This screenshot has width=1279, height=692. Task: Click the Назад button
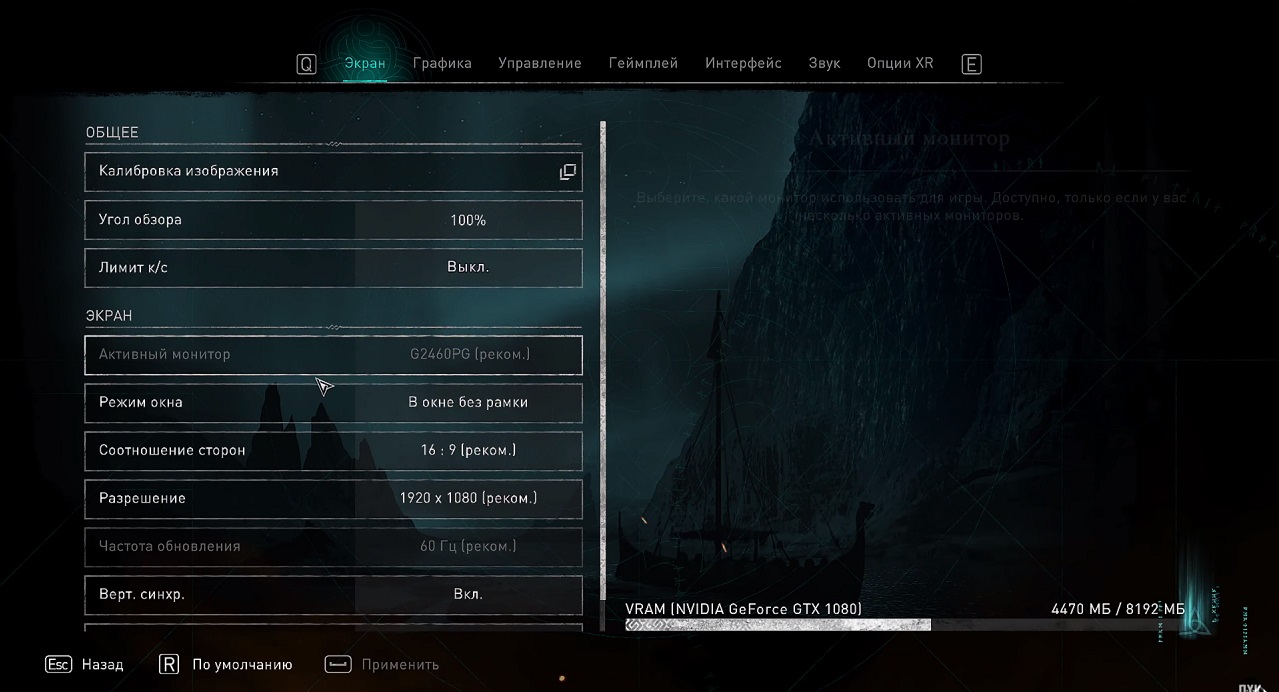tap(102, 665)
